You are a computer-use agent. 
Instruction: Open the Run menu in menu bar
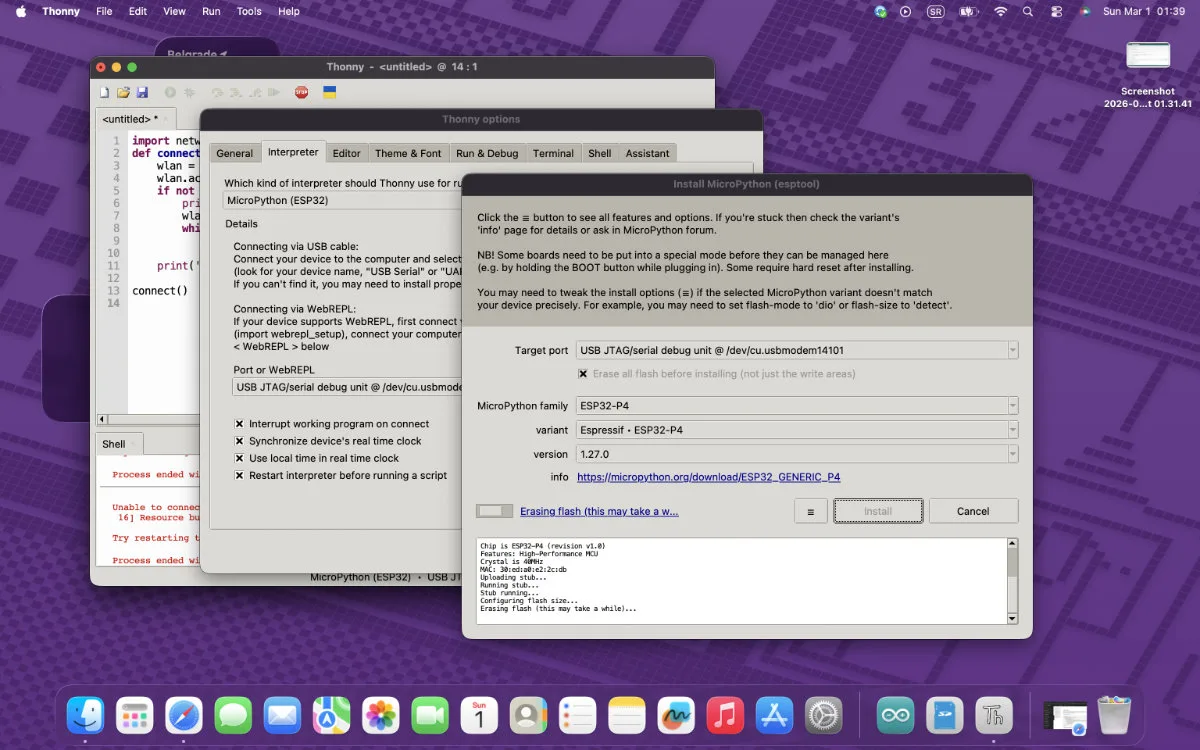pos(211,11)
